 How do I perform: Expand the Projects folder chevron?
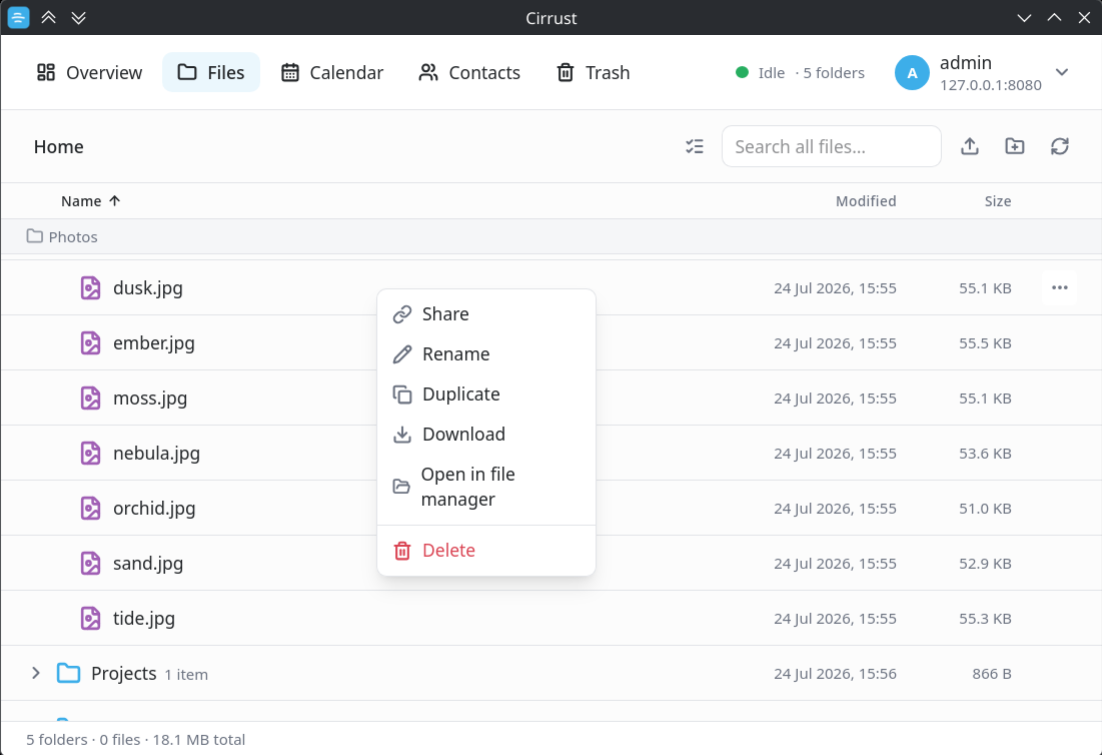pos(36,673)
